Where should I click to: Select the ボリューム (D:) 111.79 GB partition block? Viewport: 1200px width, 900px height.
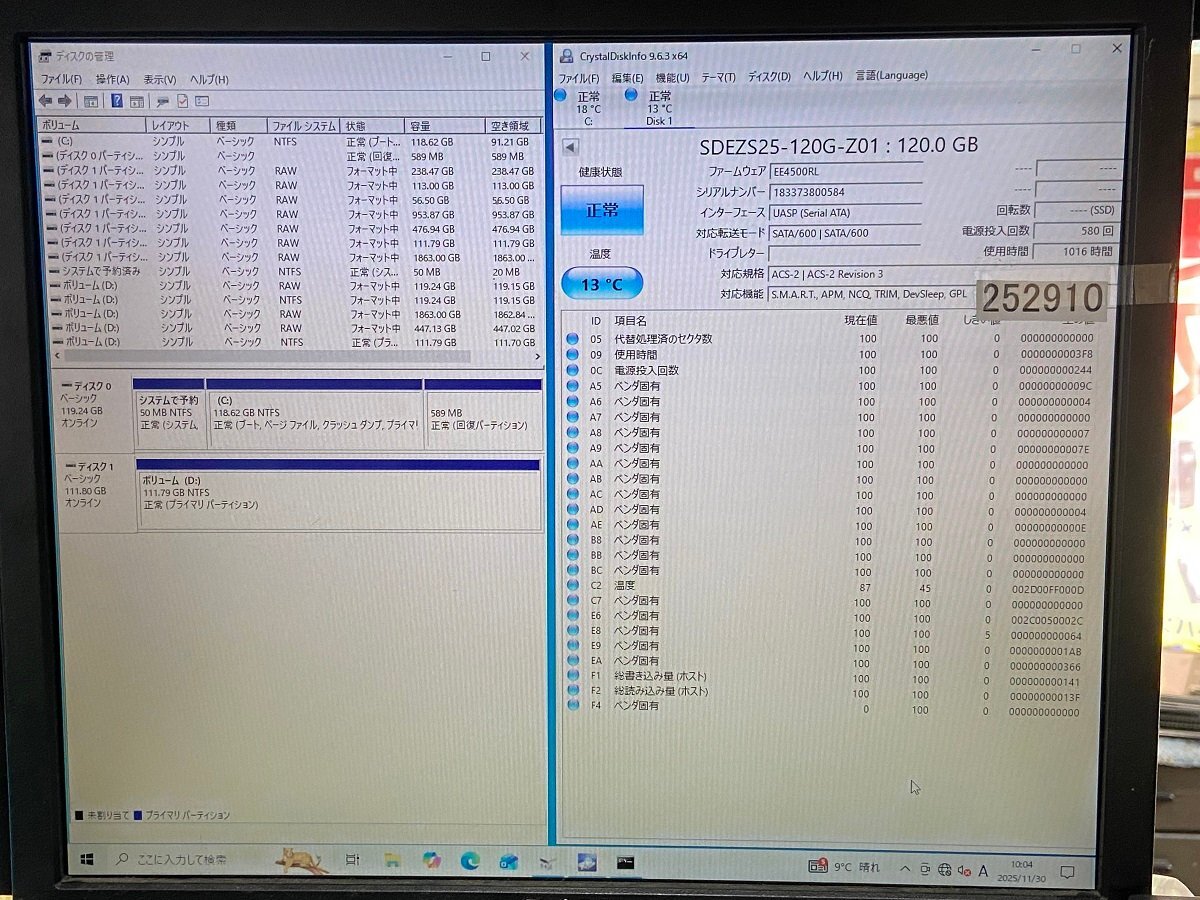pyautogui.click(x=338, y=494)
